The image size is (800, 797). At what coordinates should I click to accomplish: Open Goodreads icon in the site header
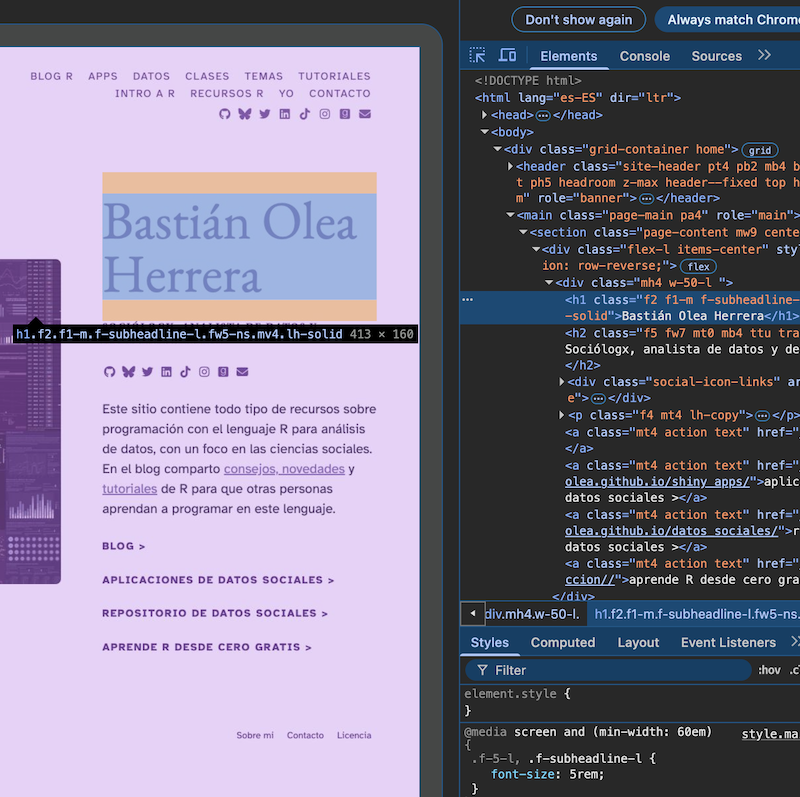[345, 114]
